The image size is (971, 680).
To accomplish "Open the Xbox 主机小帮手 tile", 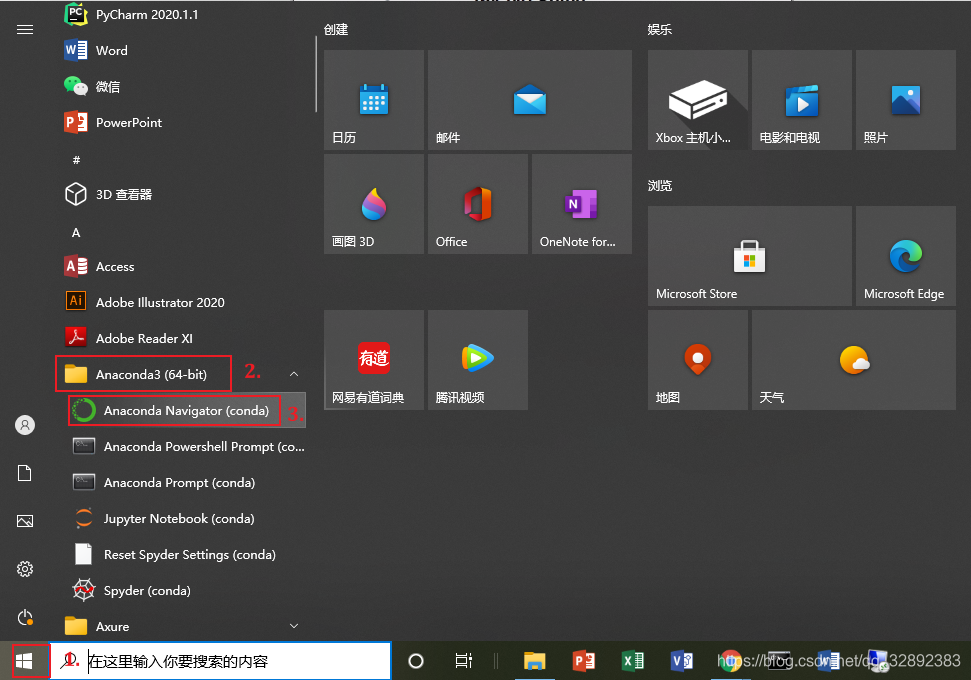I will point(698,100).
